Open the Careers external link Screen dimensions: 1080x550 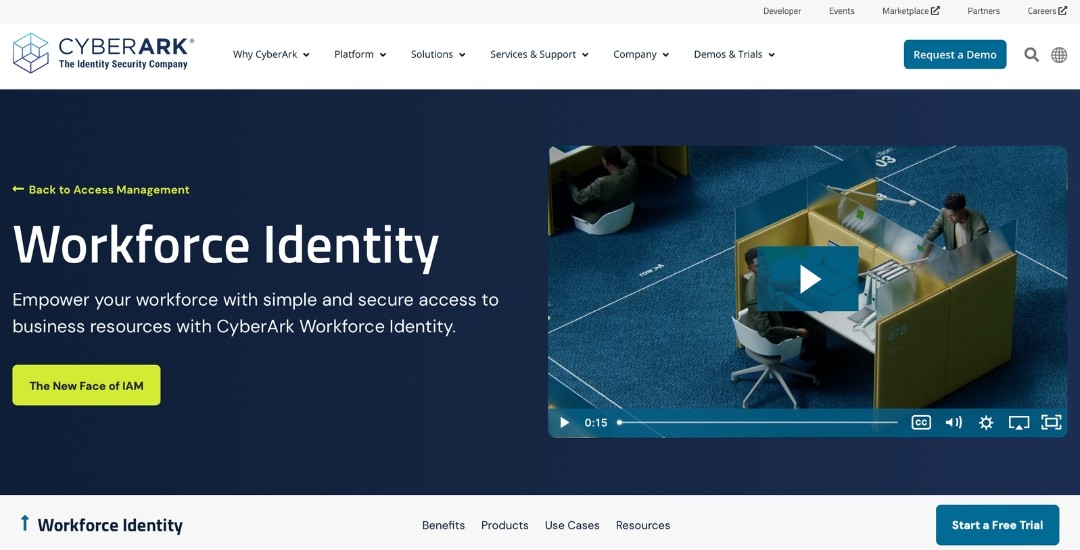[x=1047, y=11]
